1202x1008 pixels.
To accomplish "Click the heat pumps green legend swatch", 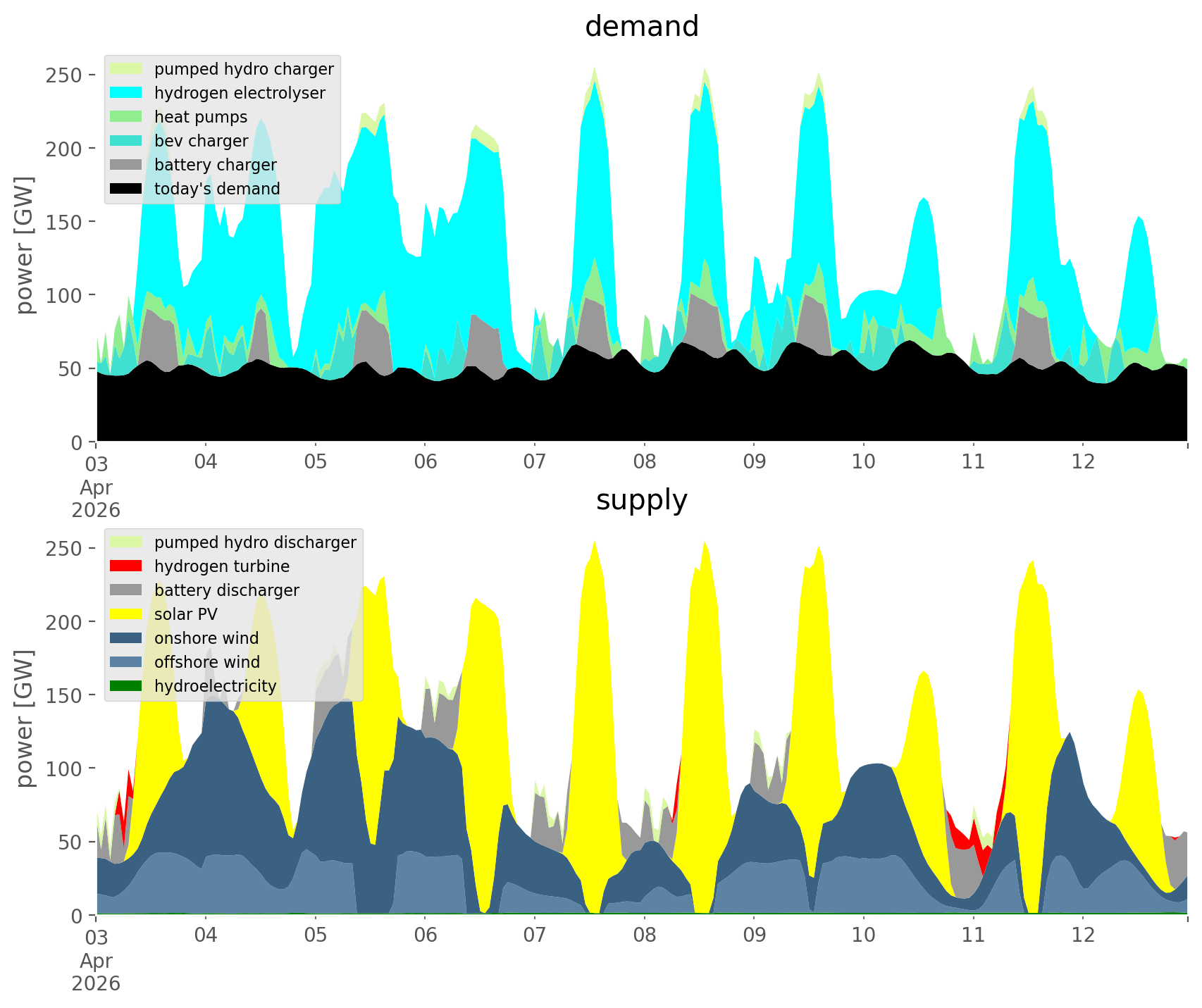I will pyautogui.click(x=126, y=117).
